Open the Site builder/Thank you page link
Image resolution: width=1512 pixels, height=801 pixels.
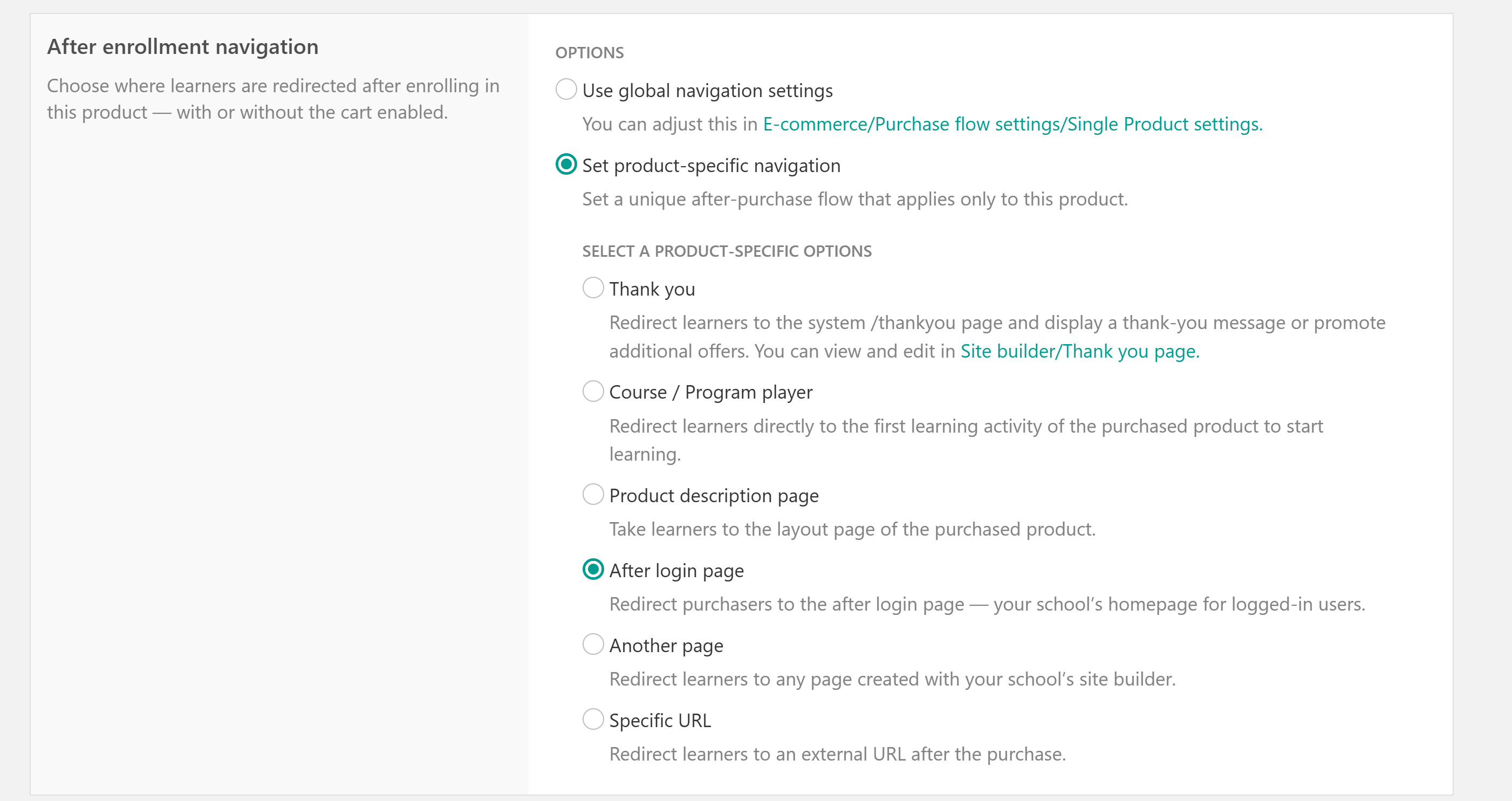tap(1080, 352)
